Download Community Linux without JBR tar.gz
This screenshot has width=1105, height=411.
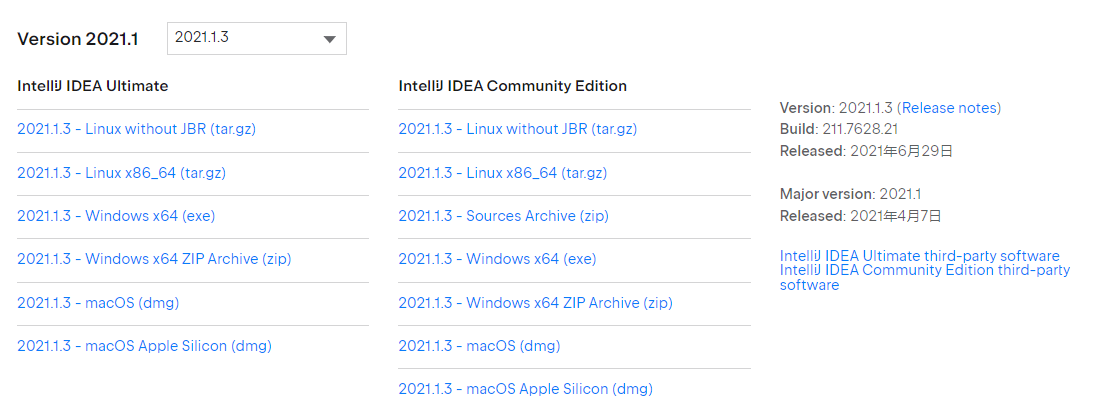[517, 129]
